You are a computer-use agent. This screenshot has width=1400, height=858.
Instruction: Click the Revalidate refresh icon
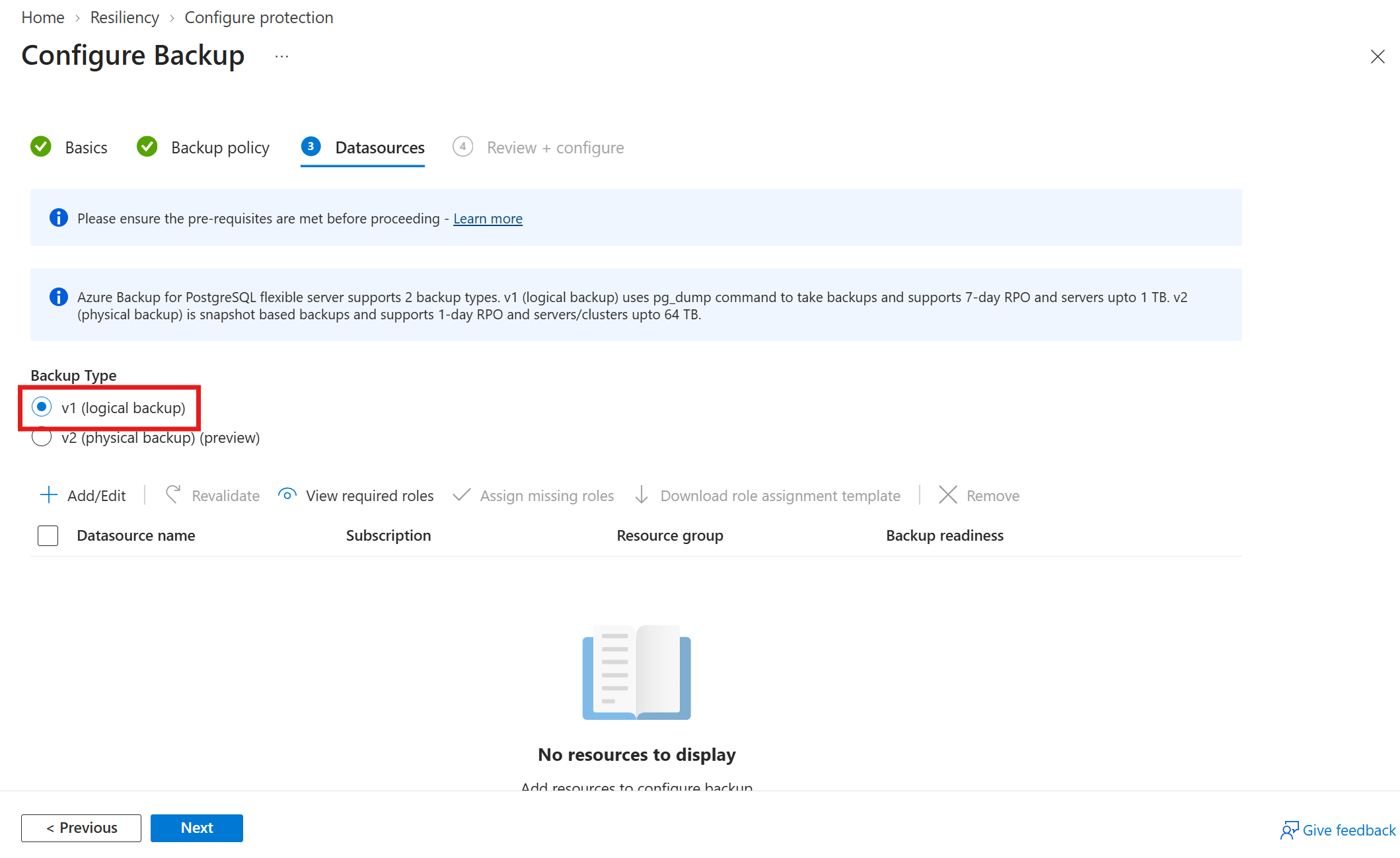[x=173, y=495]
